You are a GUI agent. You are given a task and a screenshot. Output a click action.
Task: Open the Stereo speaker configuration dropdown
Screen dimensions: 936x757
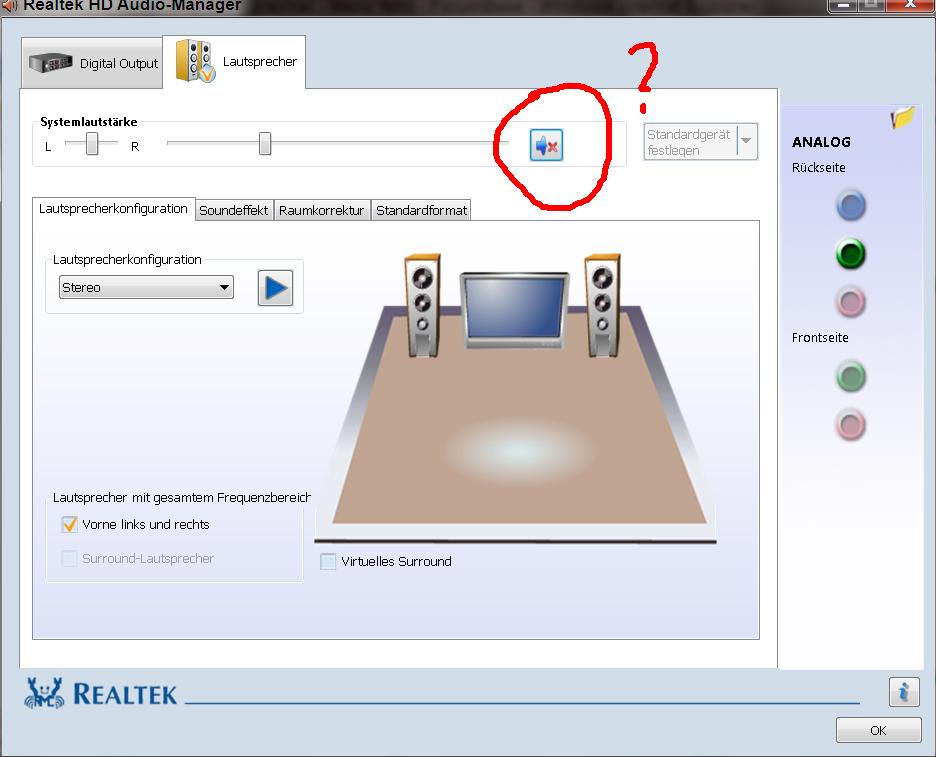click(146, 287)
